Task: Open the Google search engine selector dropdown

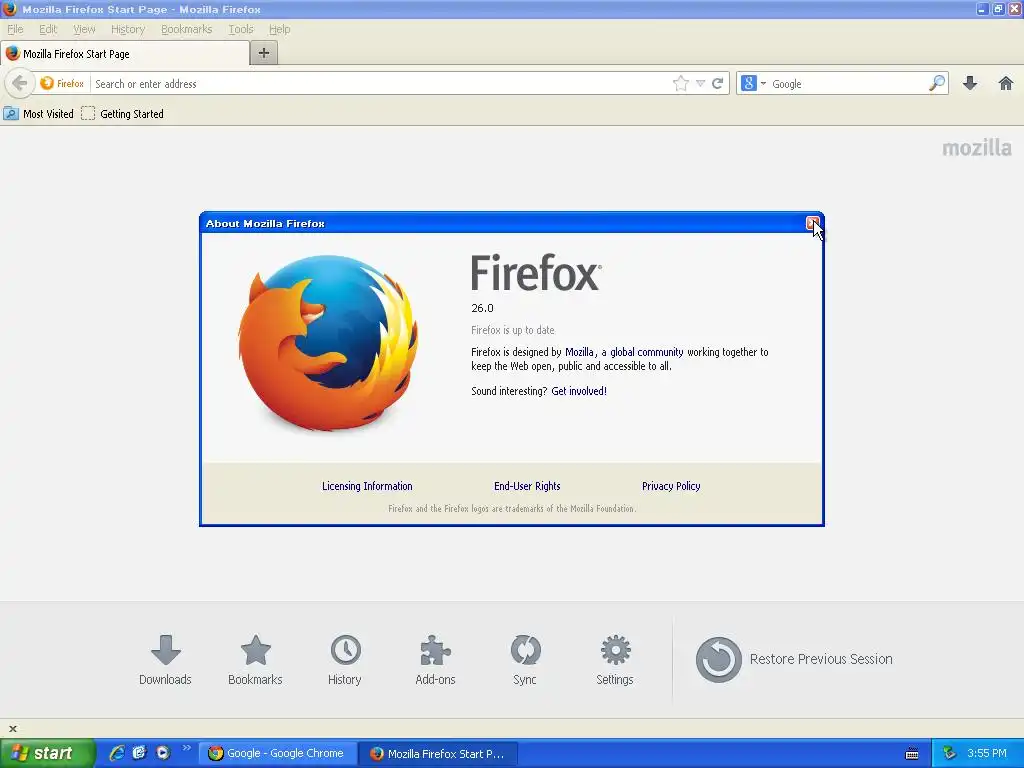Action: coord(754,83)
